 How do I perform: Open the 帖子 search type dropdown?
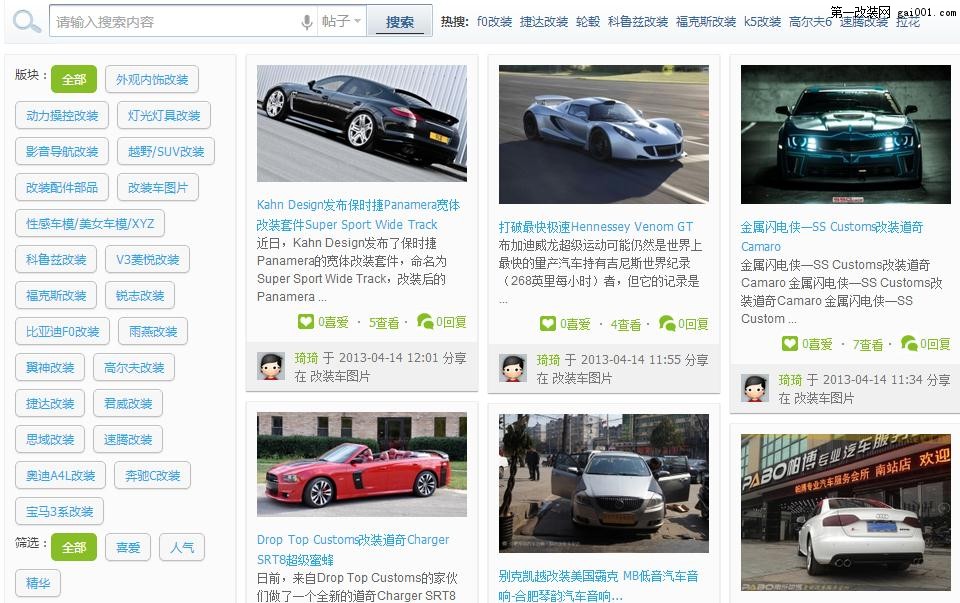click(x=341, y=22)
